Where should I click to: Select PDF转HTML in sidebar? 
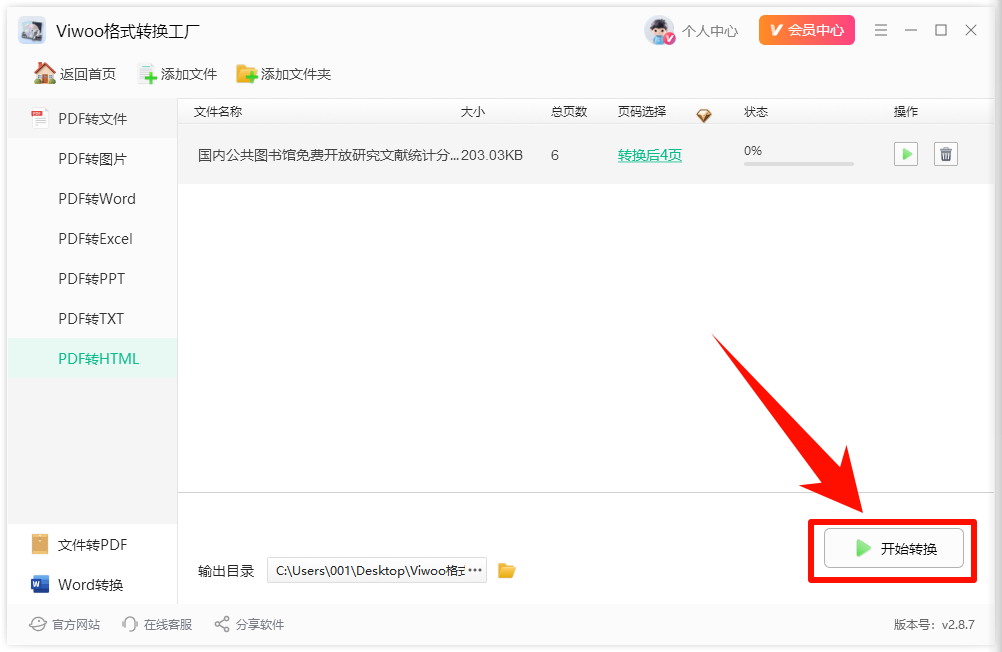92,359
